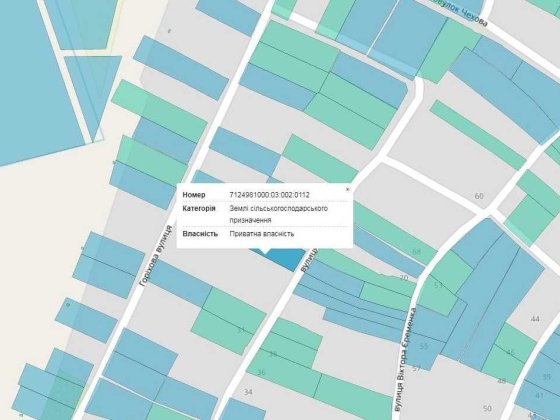Viewport: 560px width, 420px height.
Task: Select the green parcel numbered 31
Action: pyautogui.click(x=229, y=321)
